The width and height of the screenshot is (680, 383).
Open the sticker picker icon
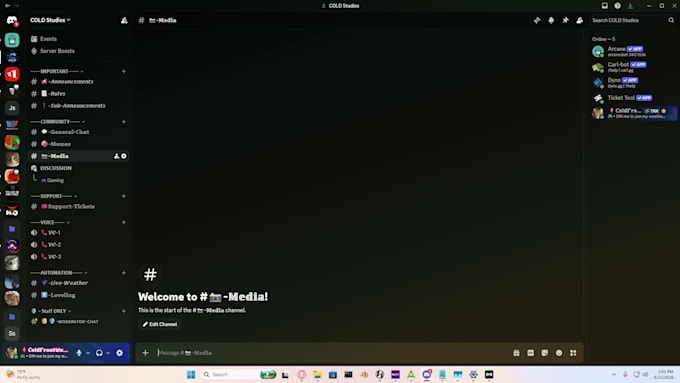[x=545, y=353]
